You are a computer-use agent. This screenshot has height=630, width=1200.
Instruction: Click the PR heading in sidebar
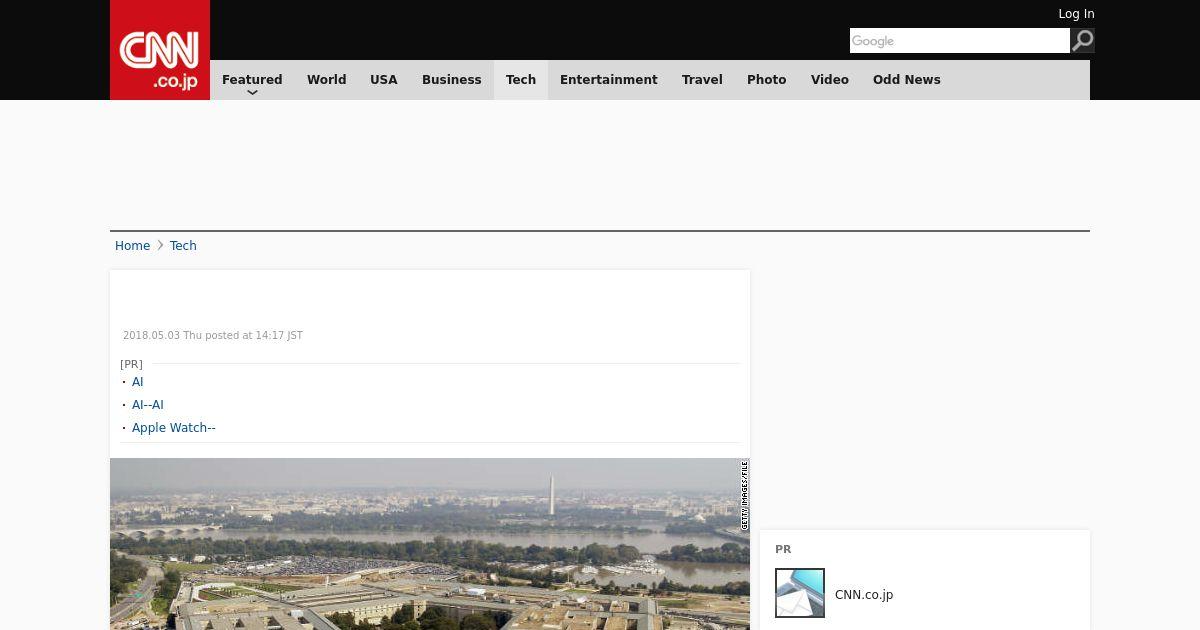tap(783, 549)
